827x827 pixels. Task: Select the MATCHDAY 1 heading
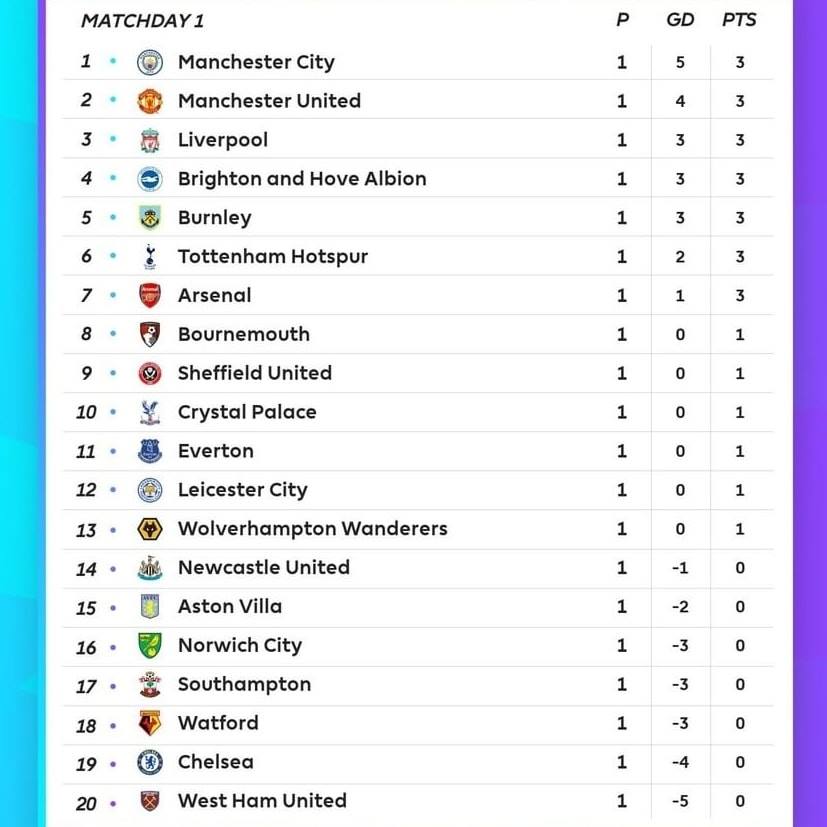click(142, 21)
